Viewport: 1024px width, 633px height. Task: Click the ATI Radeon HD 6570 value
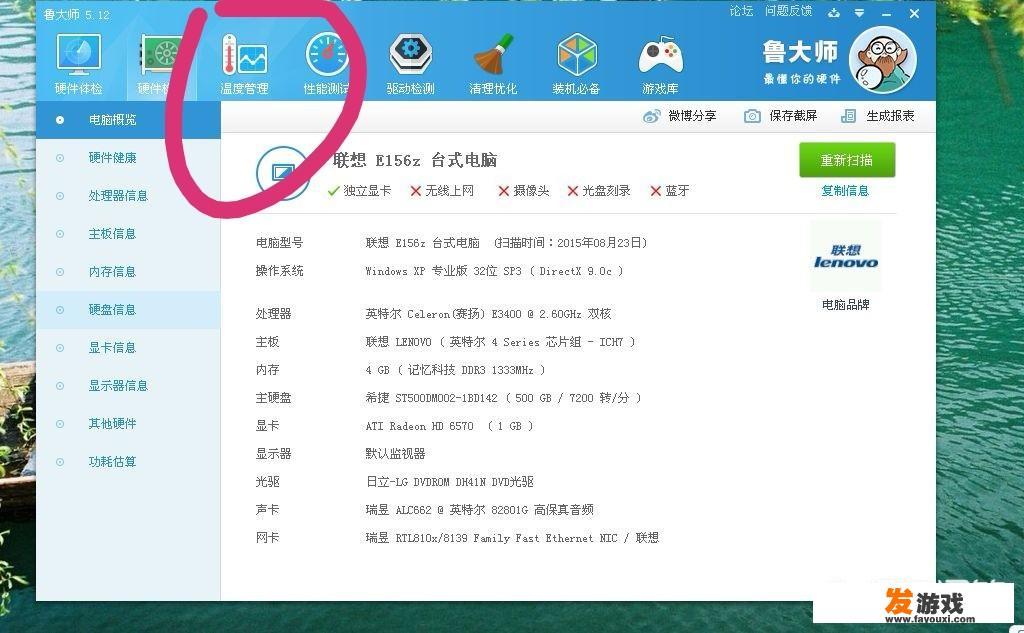tap(449, 426)
